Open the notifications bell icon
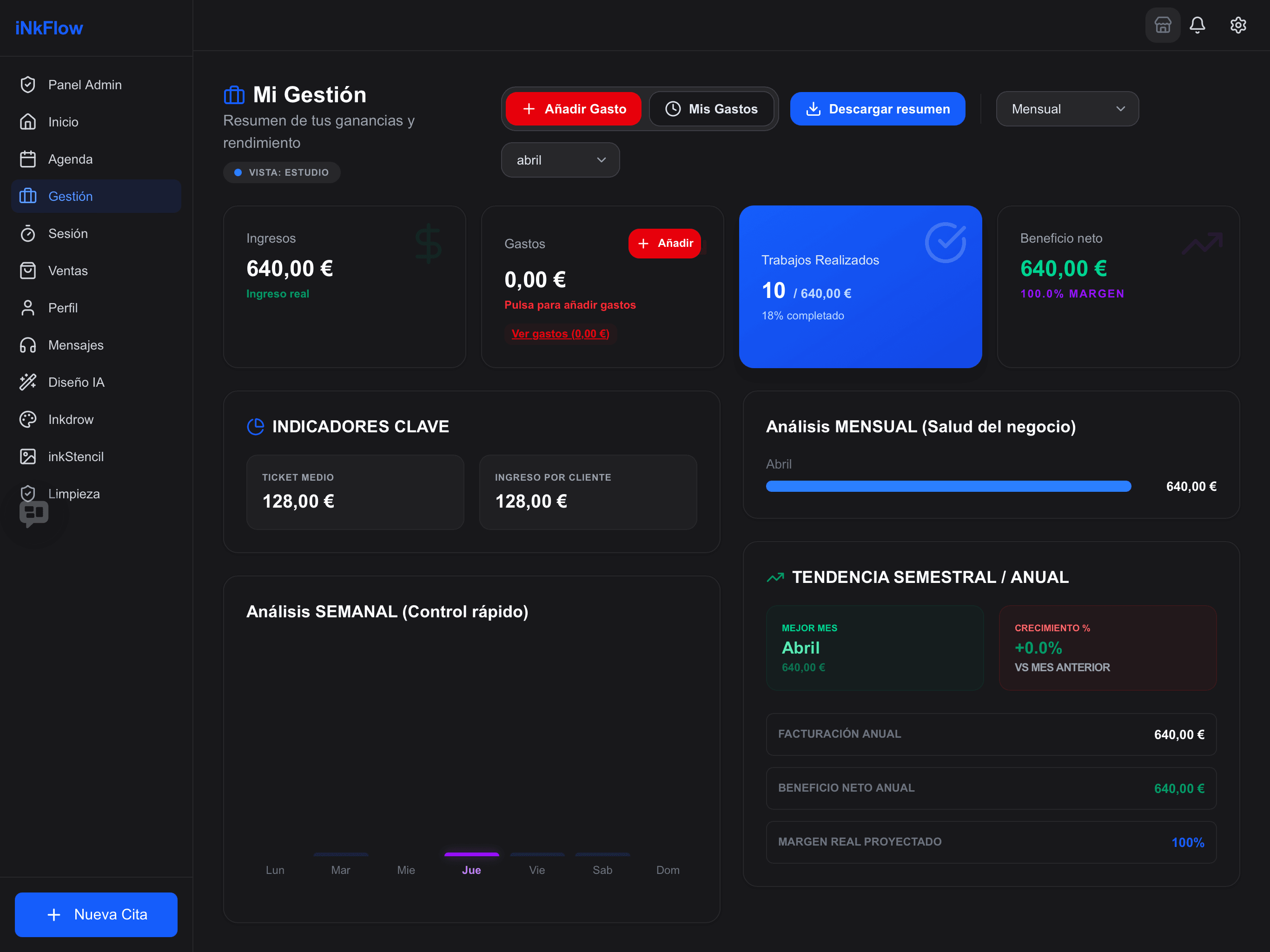Viewport: 1270px width, 952px height. coord(1197,25)
